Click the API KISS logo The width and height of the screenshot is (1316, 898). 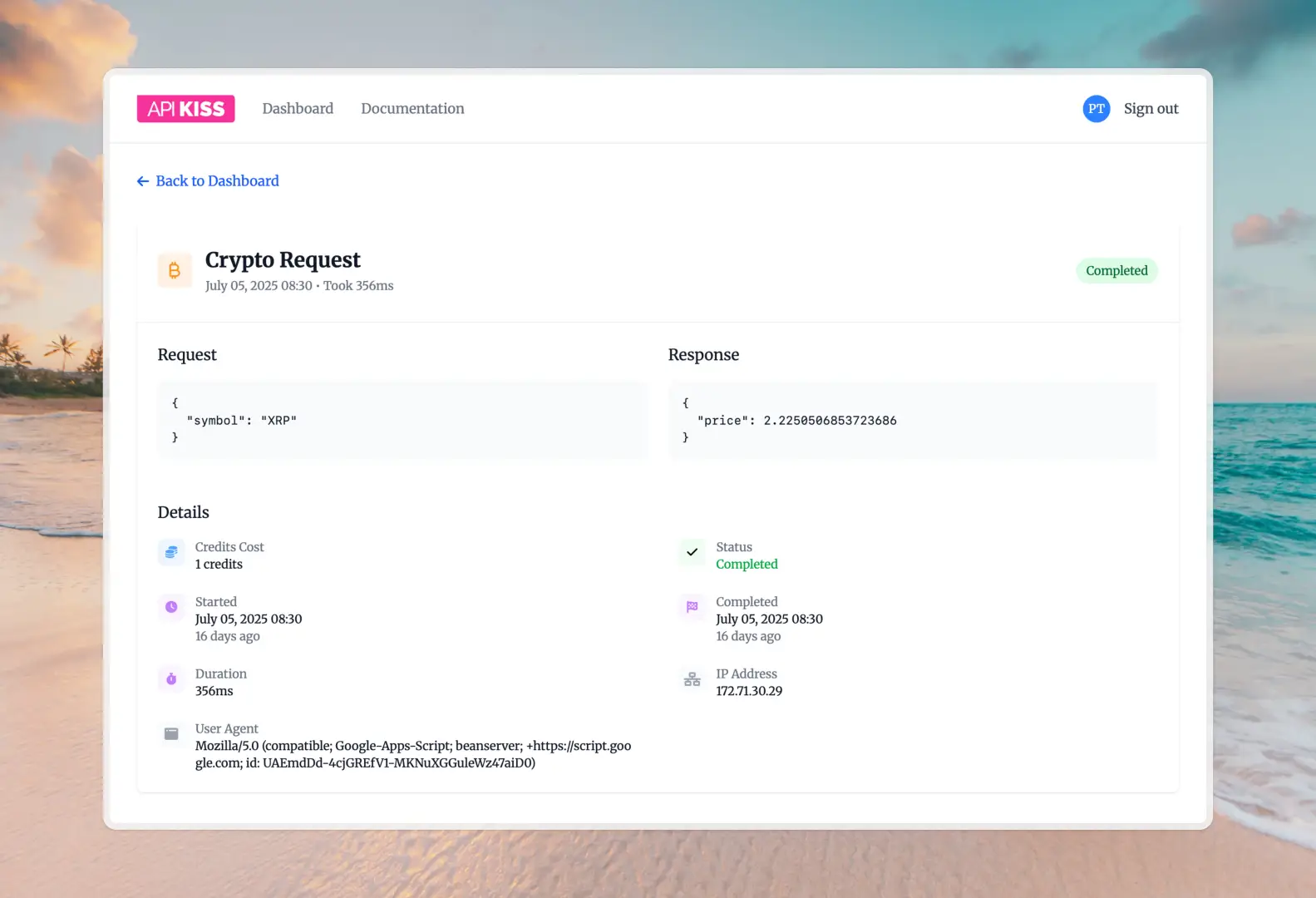click(185, 109)
